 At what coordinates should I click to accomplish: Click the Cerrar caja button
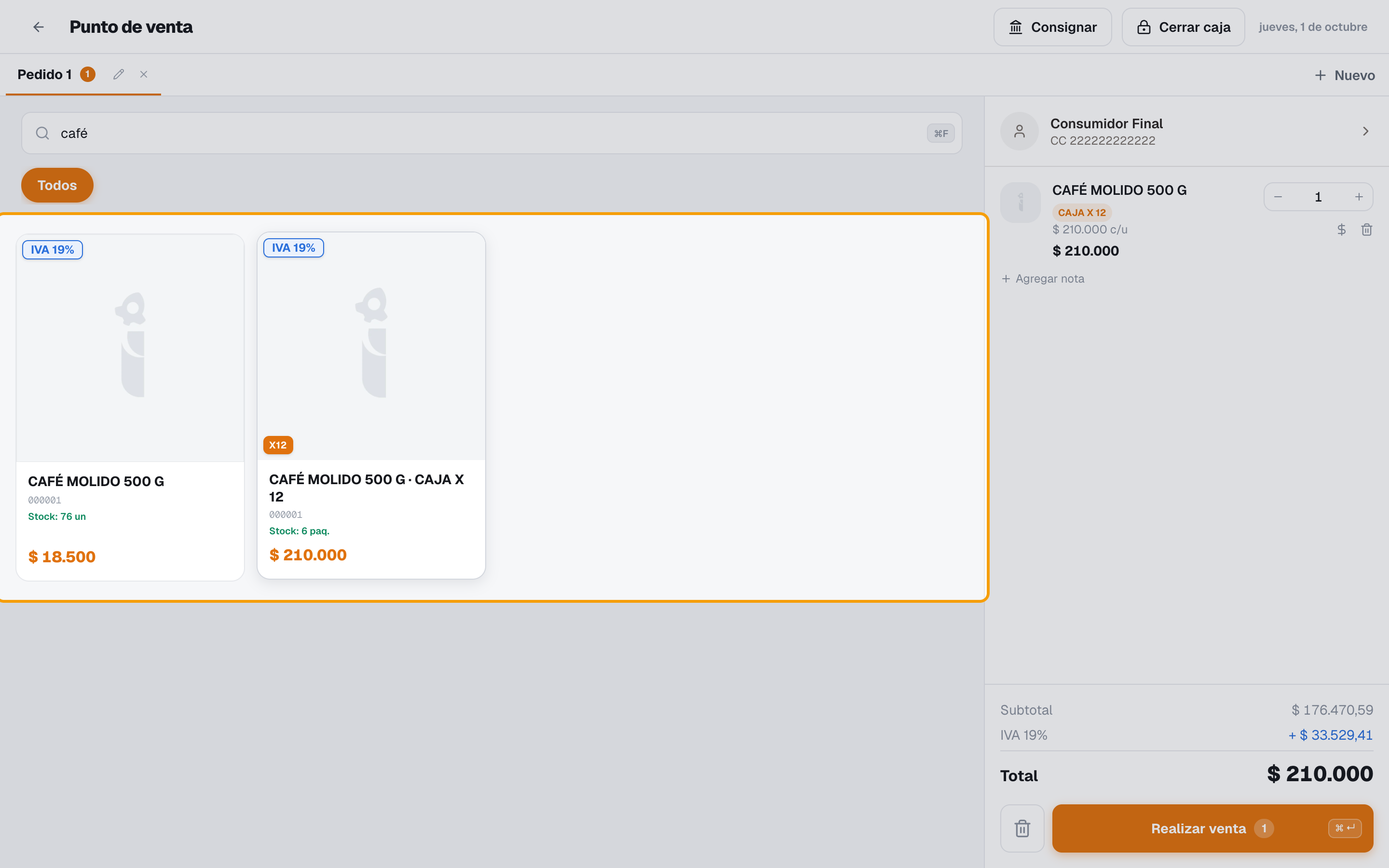(x=1183, y=27)
